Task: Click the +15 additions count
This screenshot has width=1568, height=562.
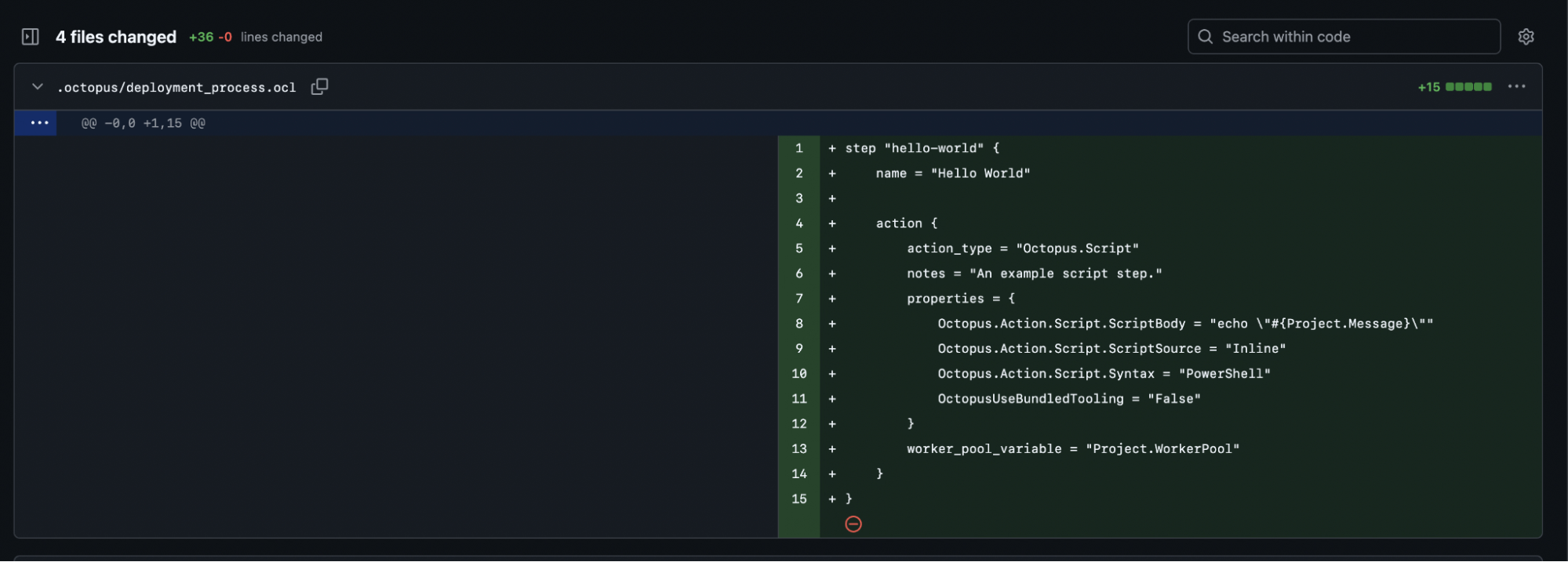Action: pos(1428,87)
